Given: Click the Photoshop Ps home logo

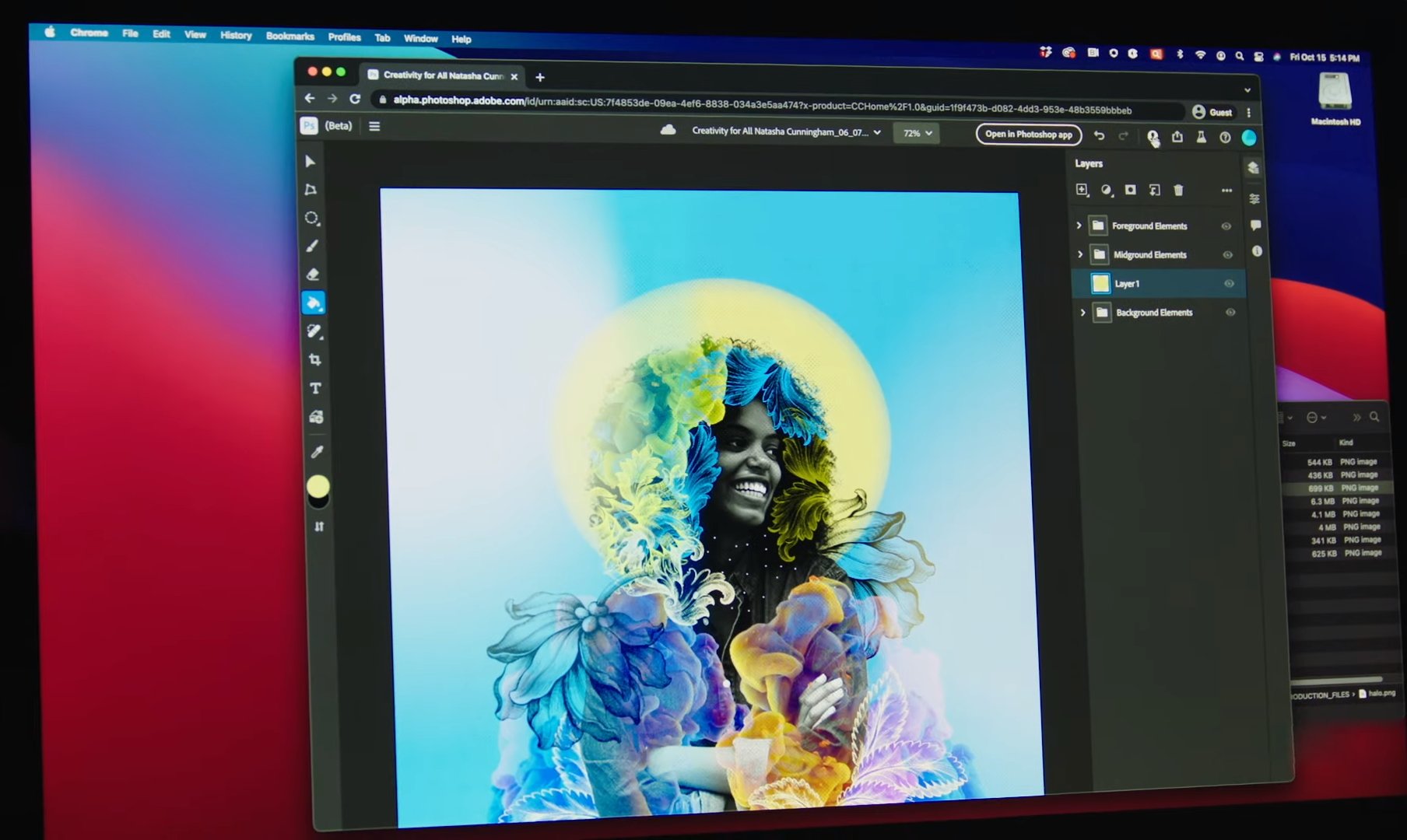Looking at the screenshot, I should point(309,125).
